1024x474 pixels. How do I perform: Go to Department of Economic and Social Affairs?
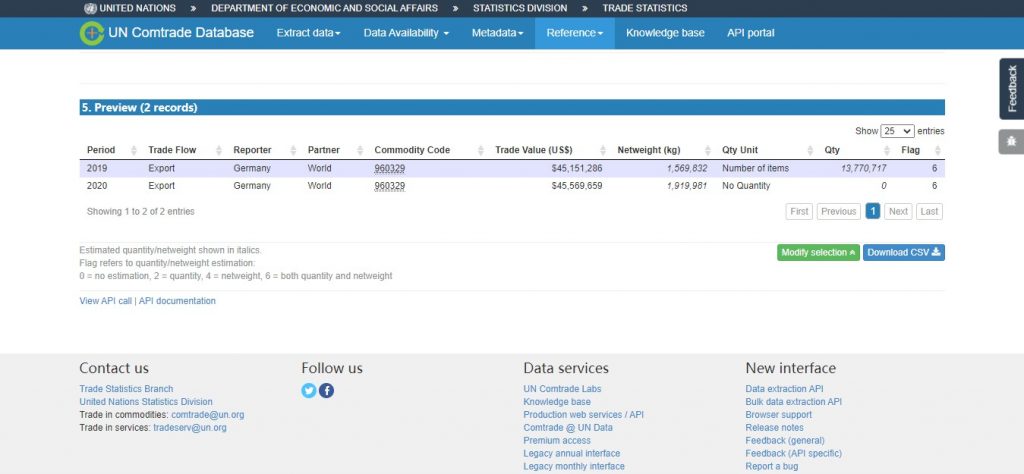[x=325, y=8]
